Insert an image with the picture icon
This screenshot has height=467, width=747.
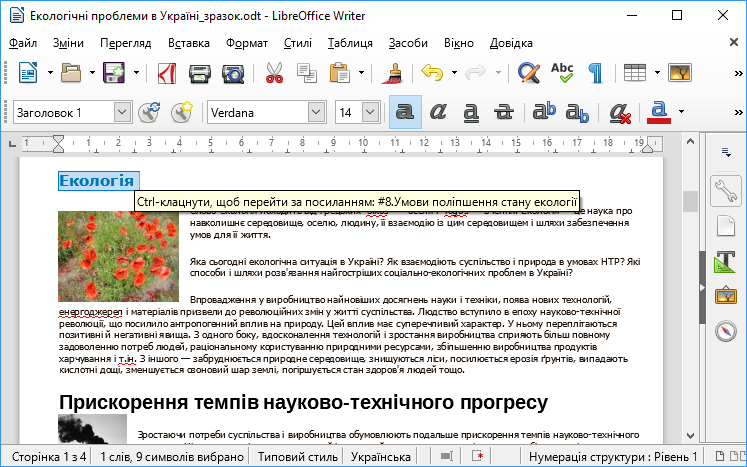pyautogui.click(x=680, y=73)
